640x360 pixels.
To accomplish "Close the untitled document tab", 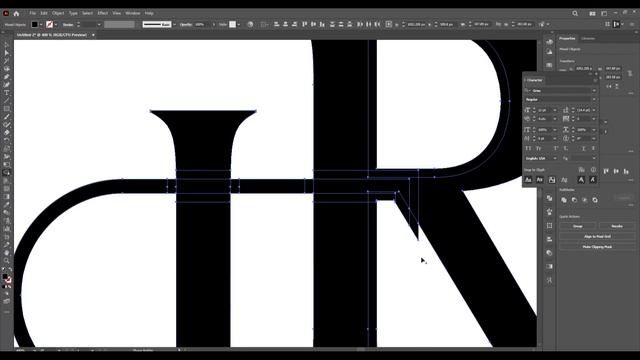I will tap(93, 35).
